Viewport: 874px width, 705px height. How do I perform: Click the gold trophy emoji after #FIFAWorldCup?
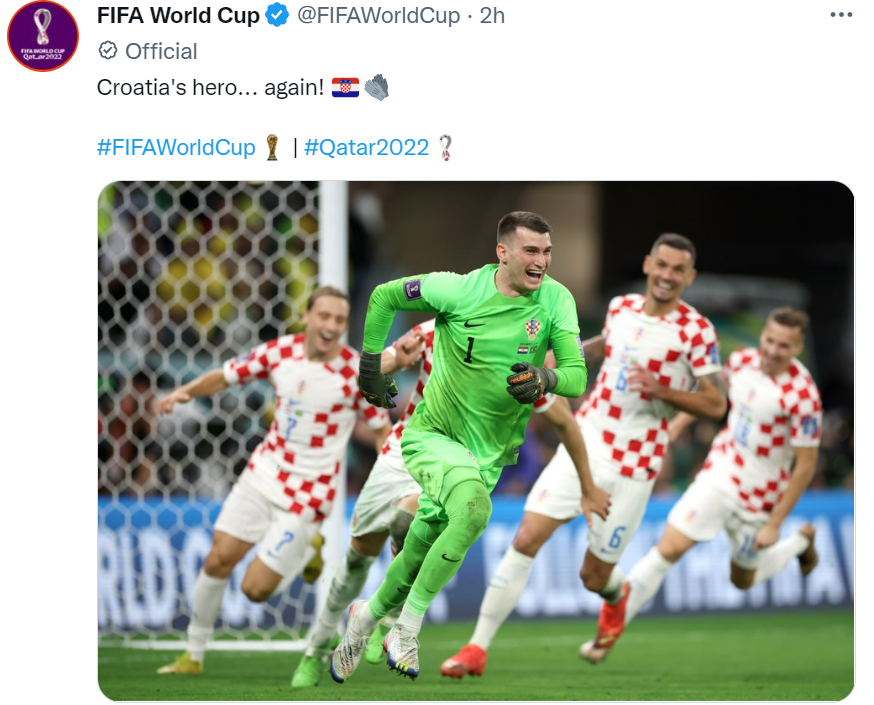point(272,148)
